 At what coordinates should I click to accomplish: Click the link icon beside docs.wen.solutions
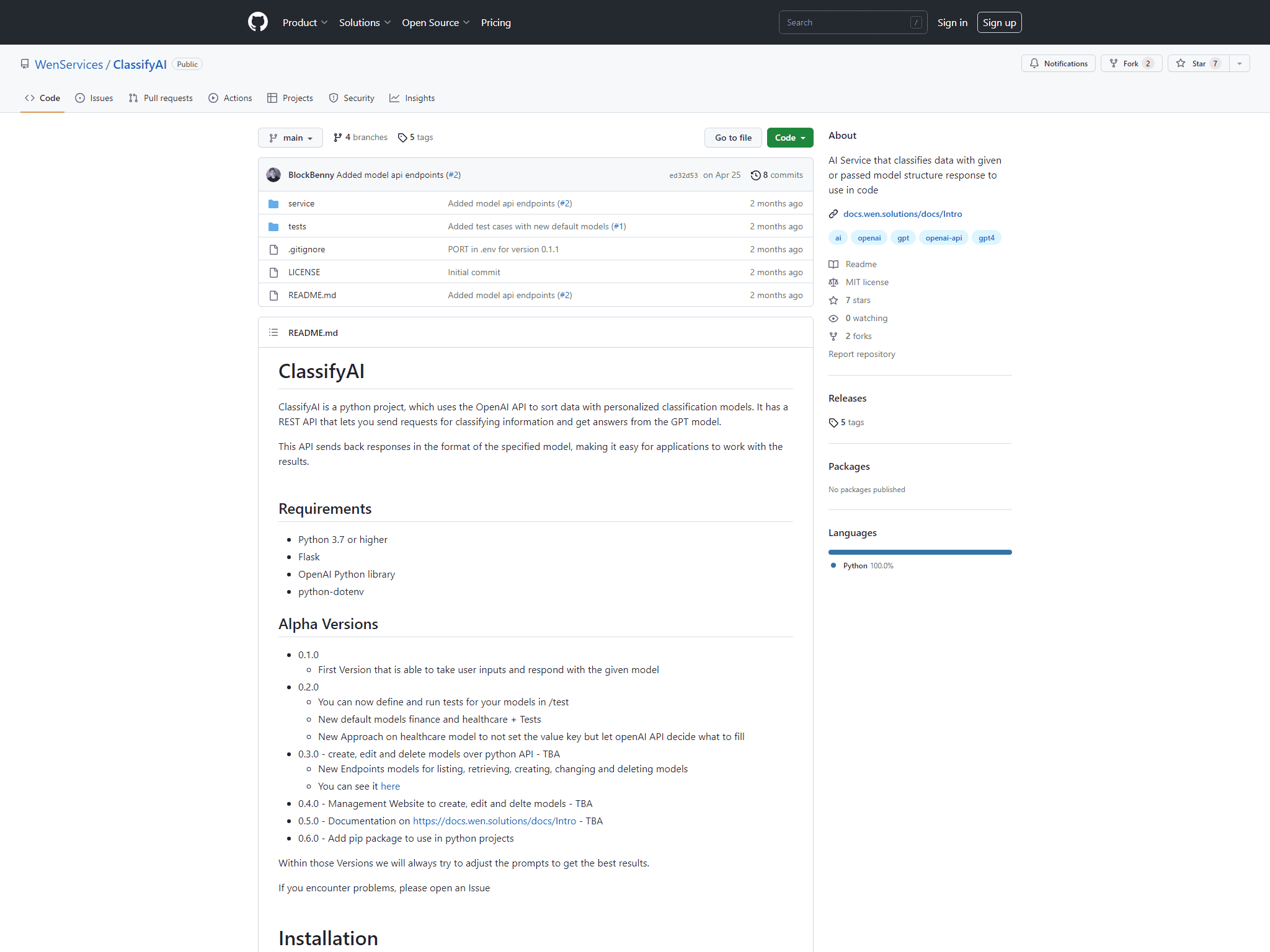833,214
